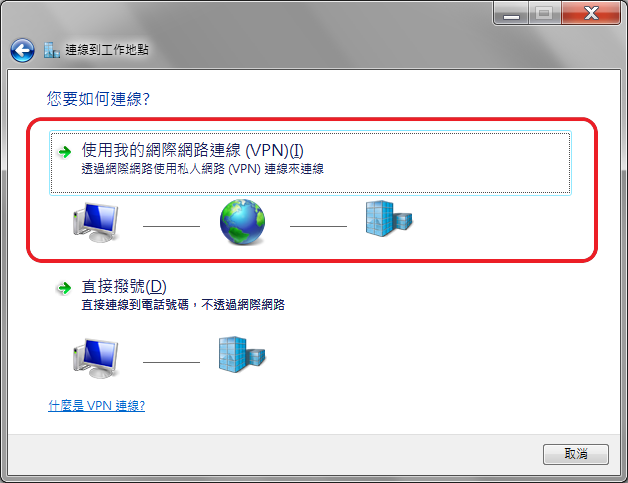Screen dimensions: 628x483
Task: Select 使用我的網際網路連線 (VPN) option
Action: [310, 163]
